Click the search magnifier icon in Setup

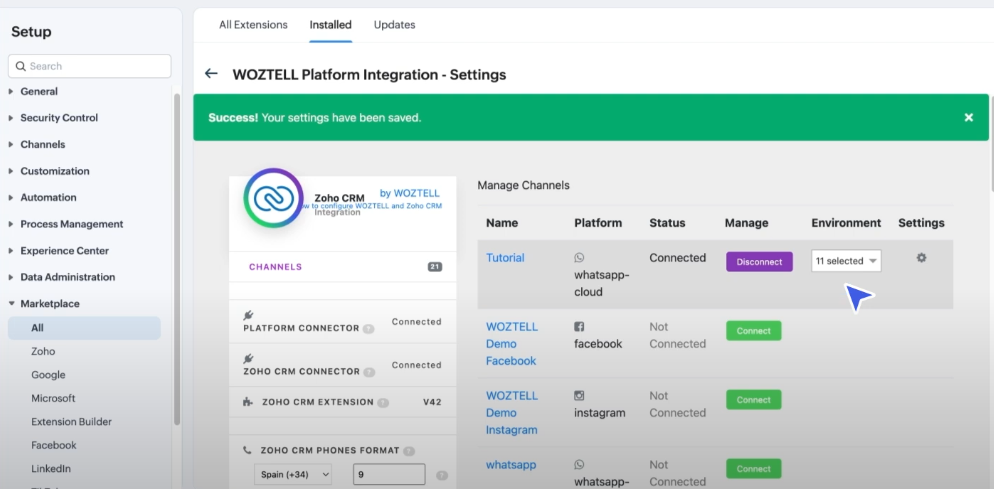point(20,66)
